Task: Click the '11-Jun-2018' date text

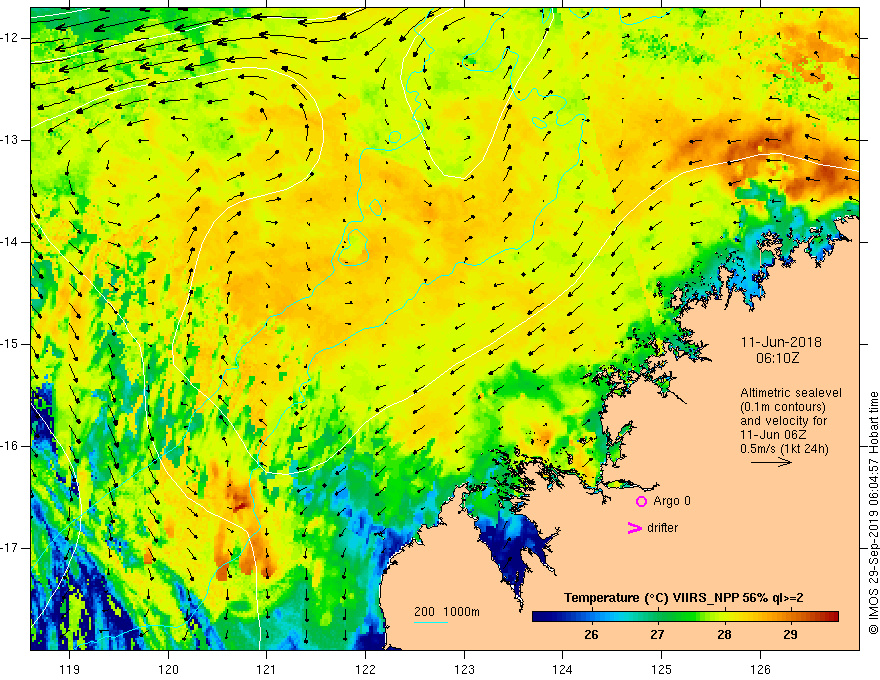Action: (x=781, y=342)
